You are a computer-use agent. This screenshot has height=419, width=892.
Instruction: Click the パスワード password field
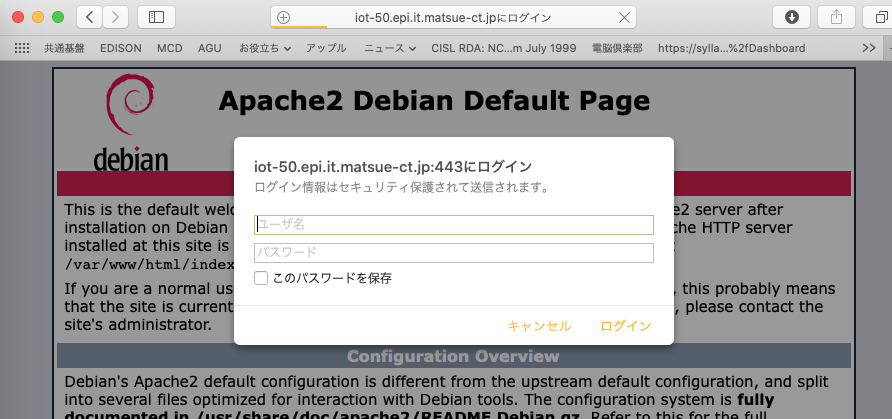point(454,253)
